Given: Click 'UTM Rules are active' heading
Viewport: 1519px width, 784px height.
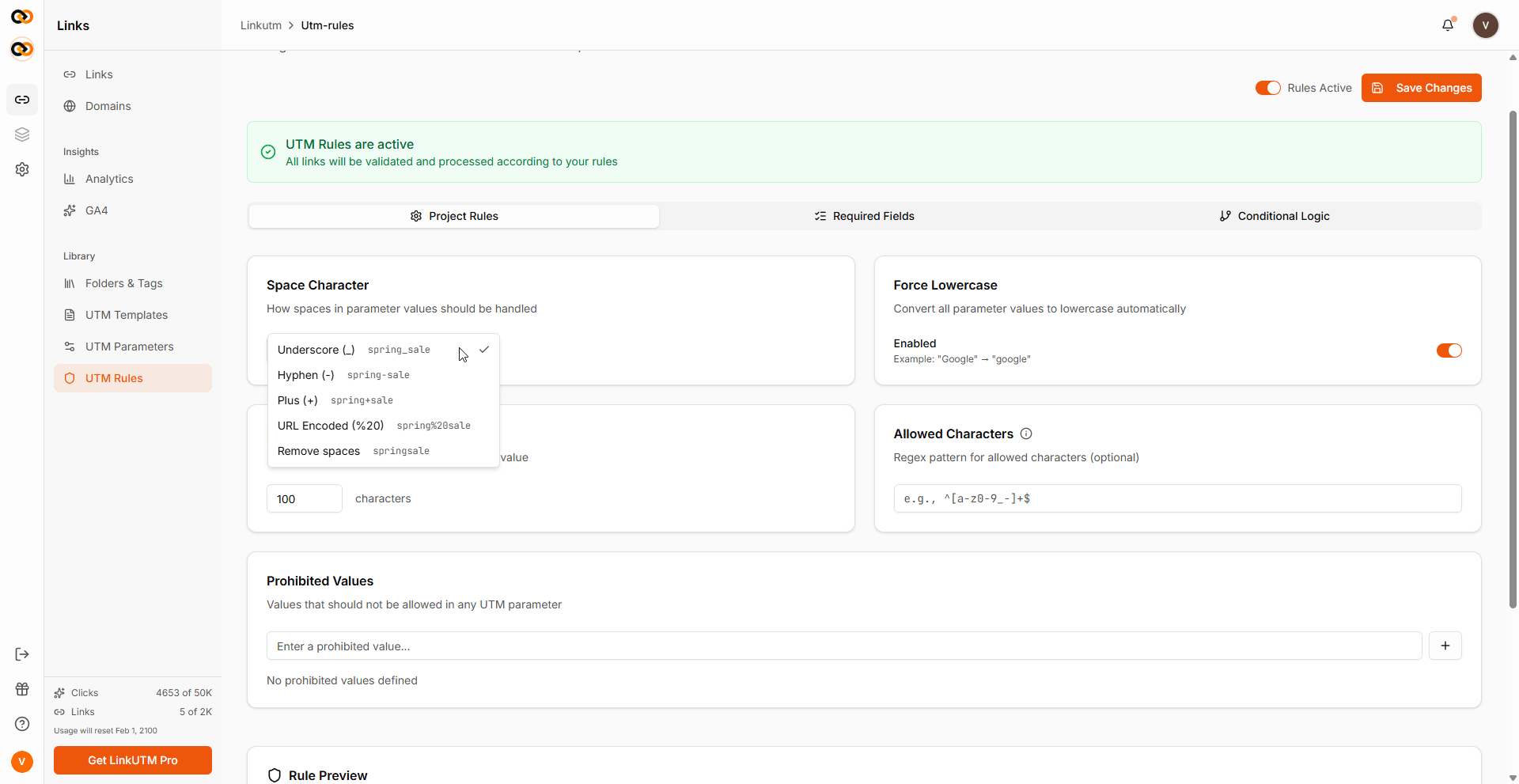Looking at the screenshot, I should 350,144.
